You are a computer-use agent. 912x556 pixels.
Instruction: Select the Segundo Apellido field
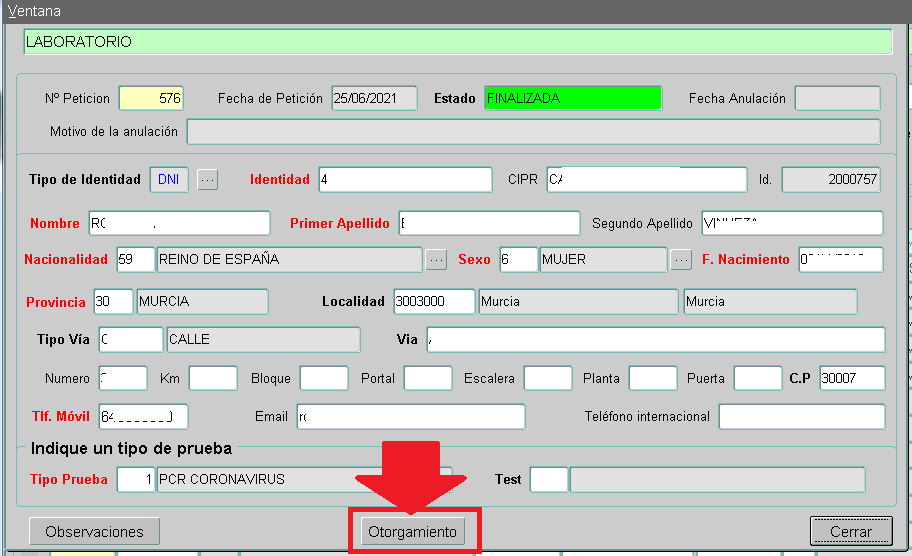coord(792,223)
